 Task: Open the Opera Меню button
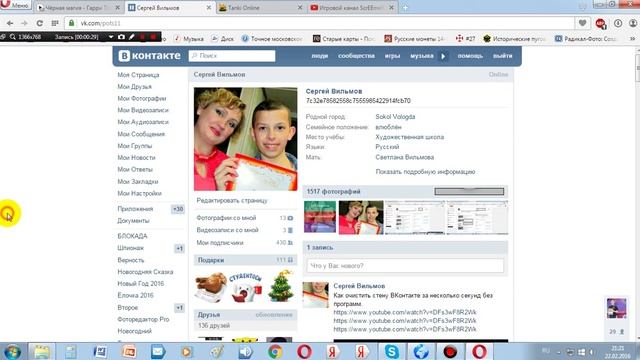coord(16,4)
